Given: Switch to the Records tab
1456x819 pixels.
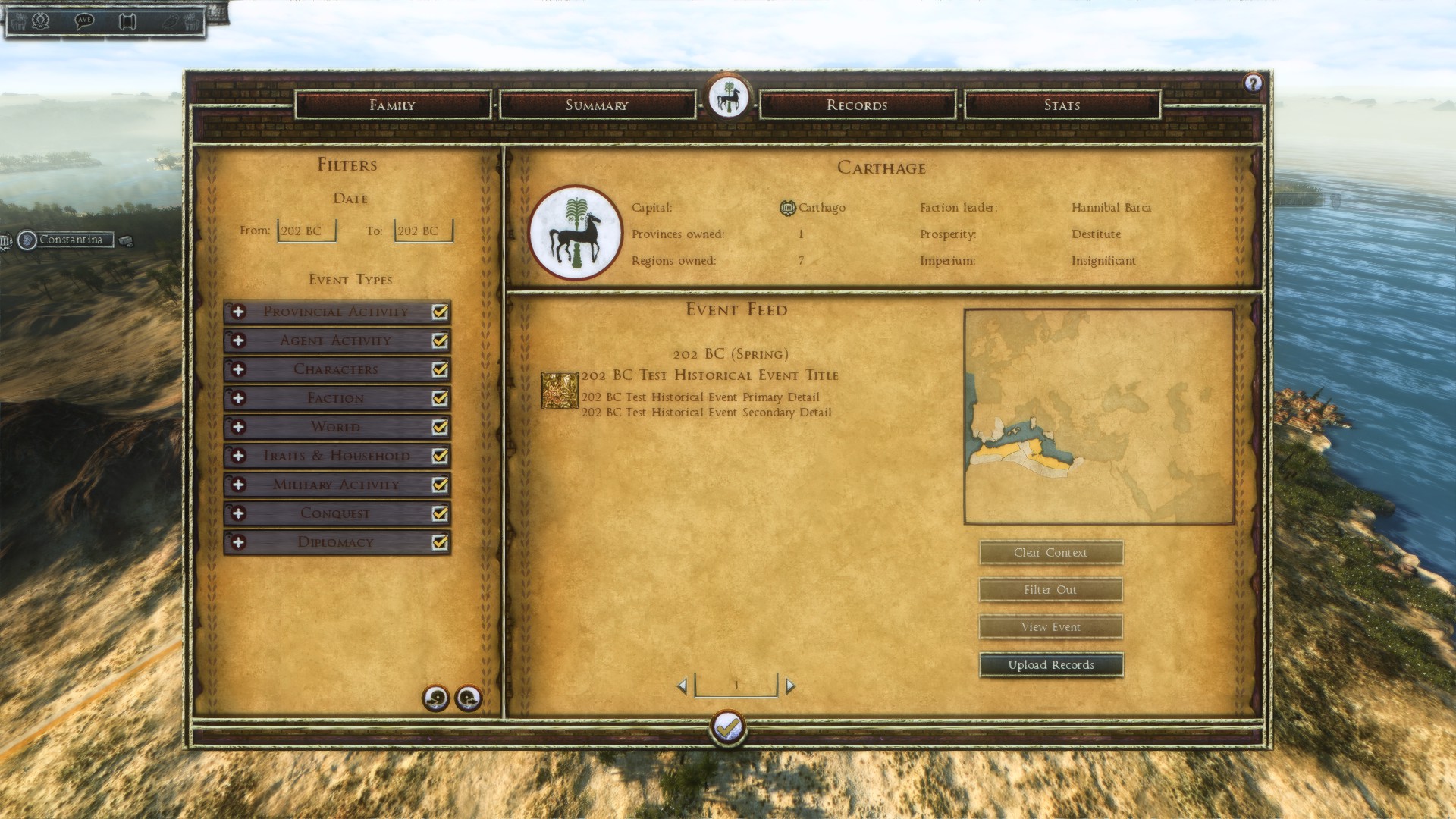Looking at the screenshot, I should (858, 105).
